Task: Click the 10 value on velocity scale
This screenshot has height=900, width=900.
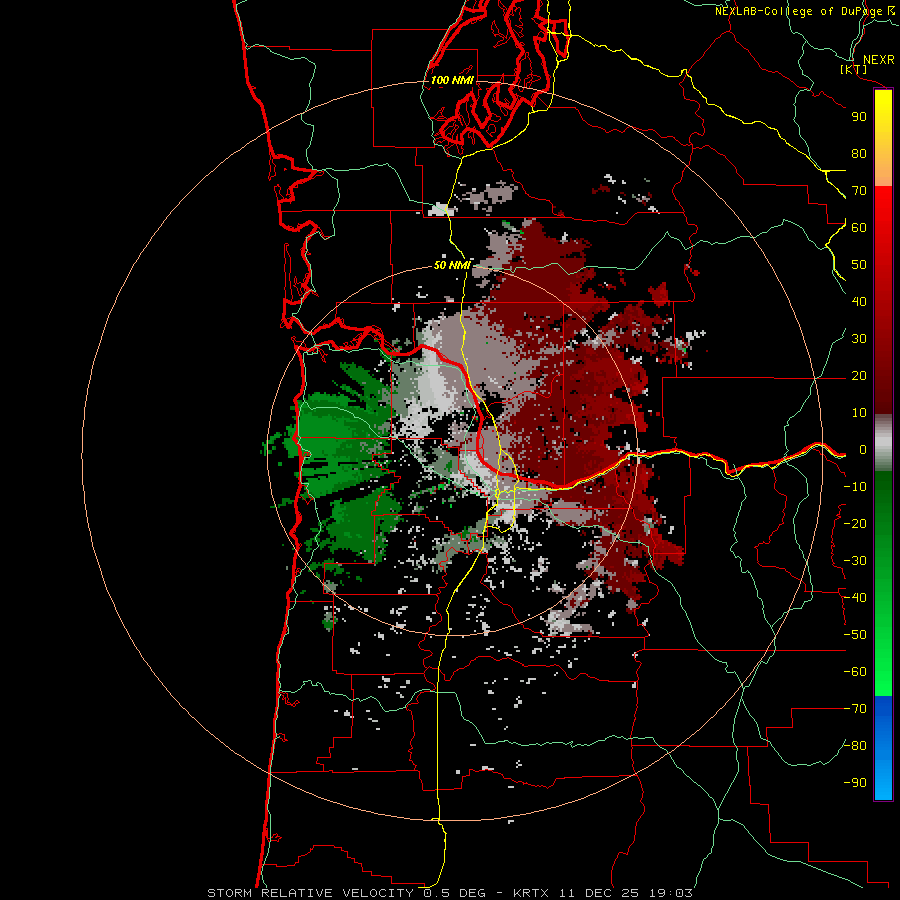Action: [x=859, y=413]
